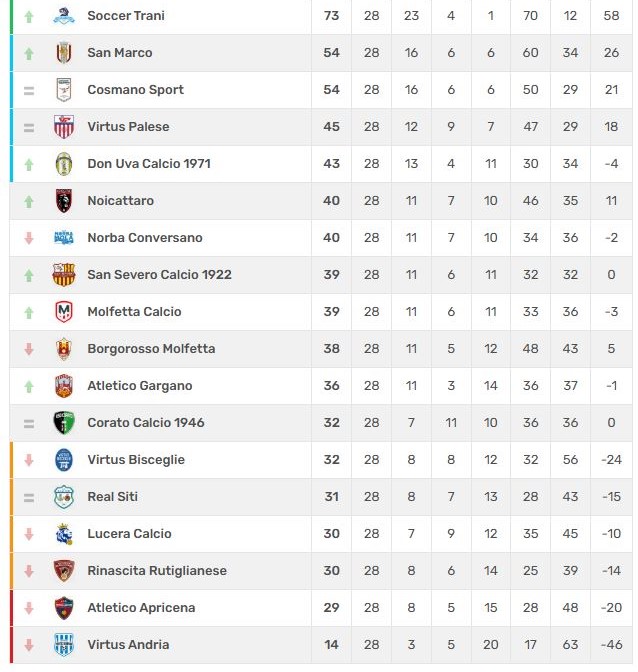Click the Virtus Palese crest icon
The width and height of the screenshot is (638, 672).
tap(64, 127)
